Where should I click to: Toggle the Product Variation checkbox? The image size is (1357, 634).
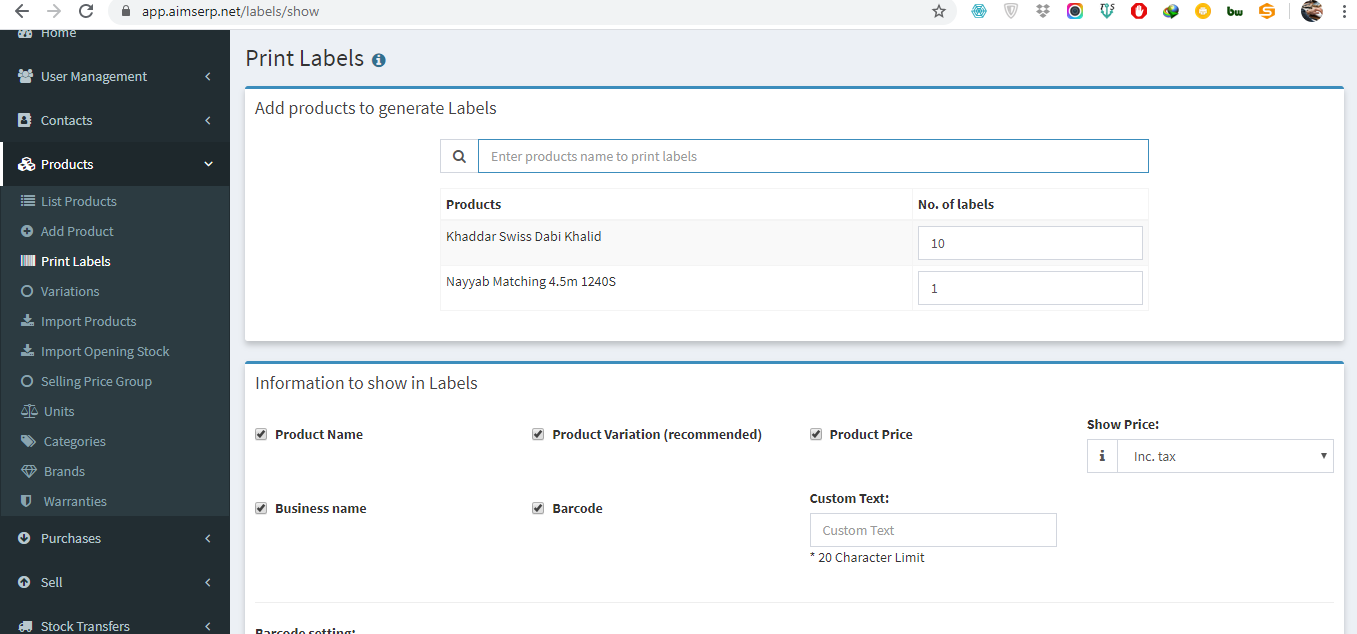538,434
